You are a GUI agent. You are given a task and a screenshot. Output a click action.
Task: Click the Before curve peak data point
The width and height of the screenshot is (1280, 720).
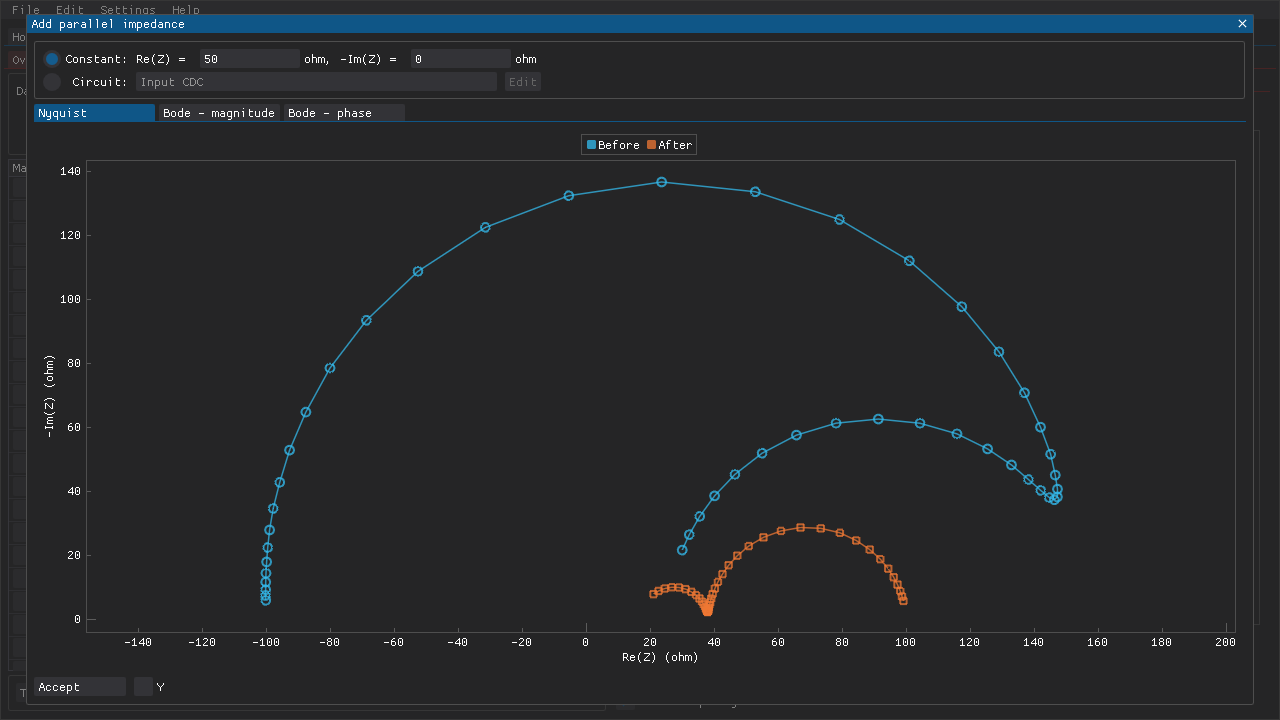(x=661, y=182)
